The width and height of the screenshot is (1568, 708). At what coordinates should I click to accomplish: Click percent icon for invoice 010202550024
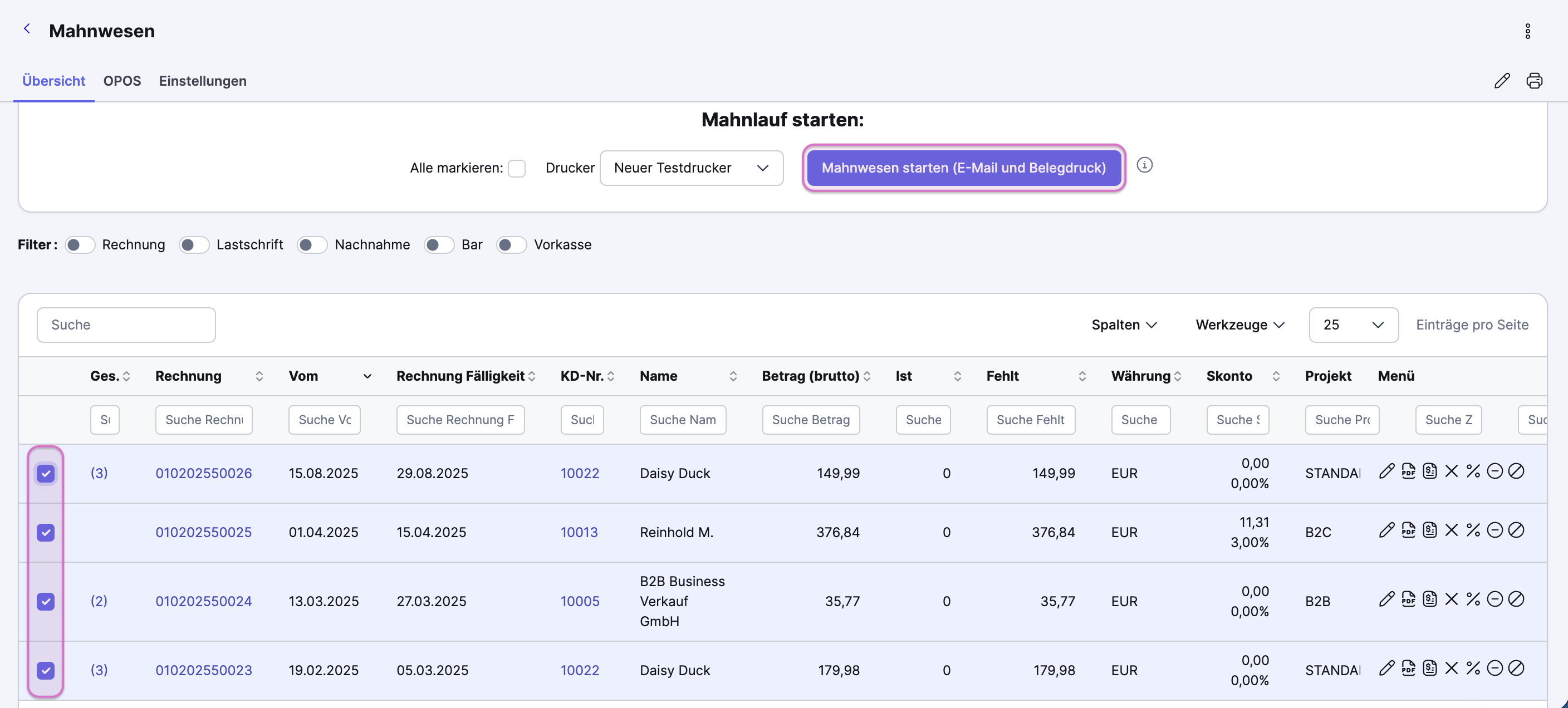tap(1472, 599)
